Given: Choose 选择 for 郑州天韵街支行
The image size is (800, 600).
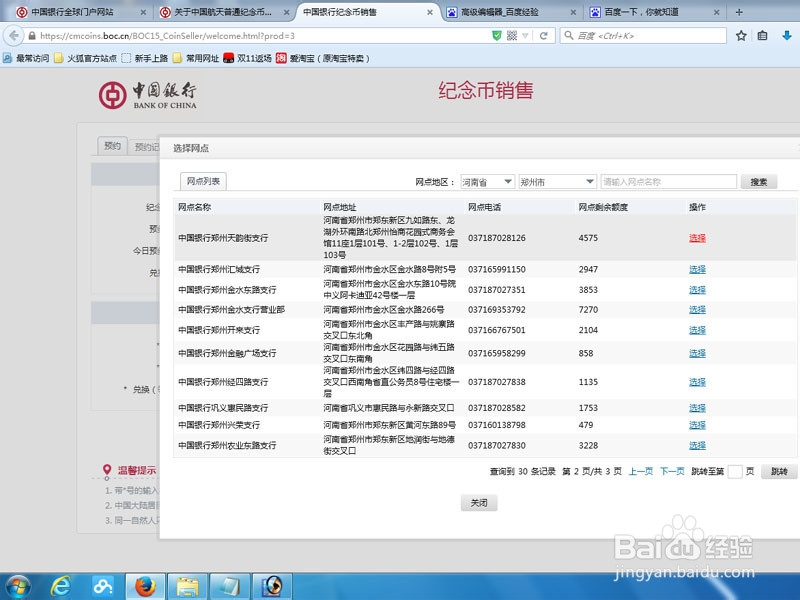Looking at the screenshot, I should click(x=697, y=238).
